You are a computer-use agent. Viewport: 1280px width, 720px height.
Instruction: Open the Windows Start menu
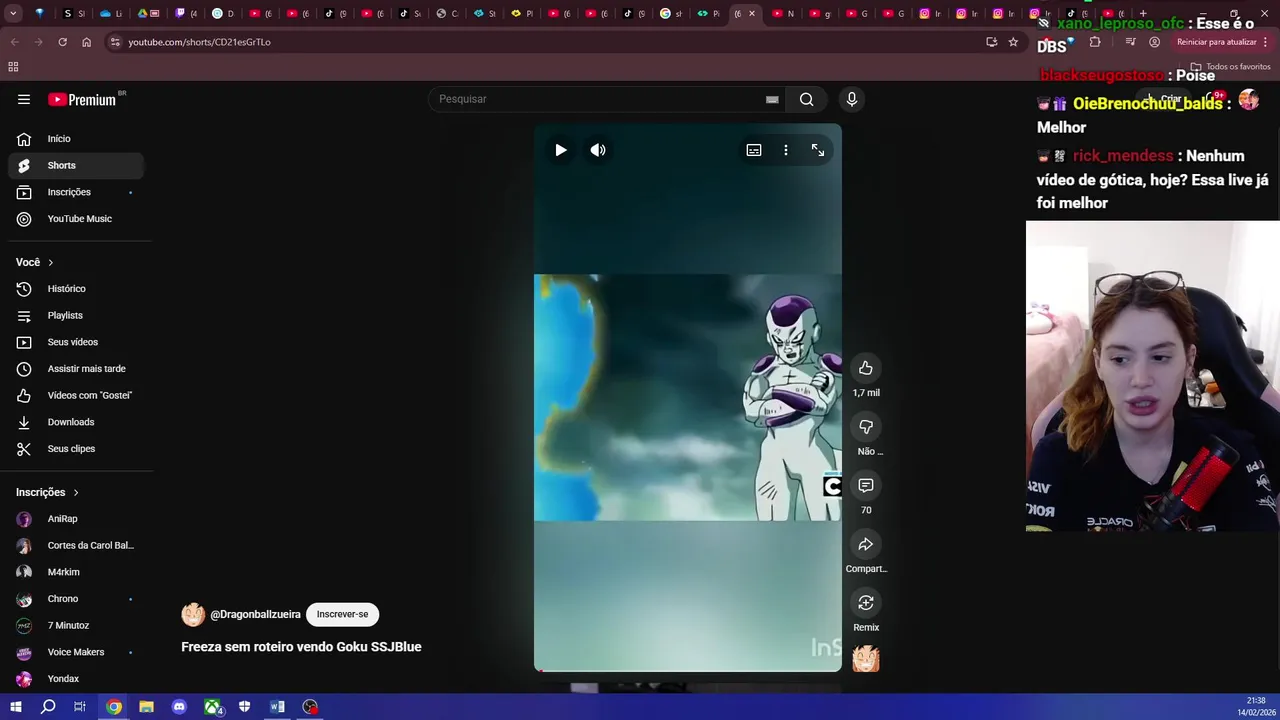pyautogui.click(x=15, y=707)
